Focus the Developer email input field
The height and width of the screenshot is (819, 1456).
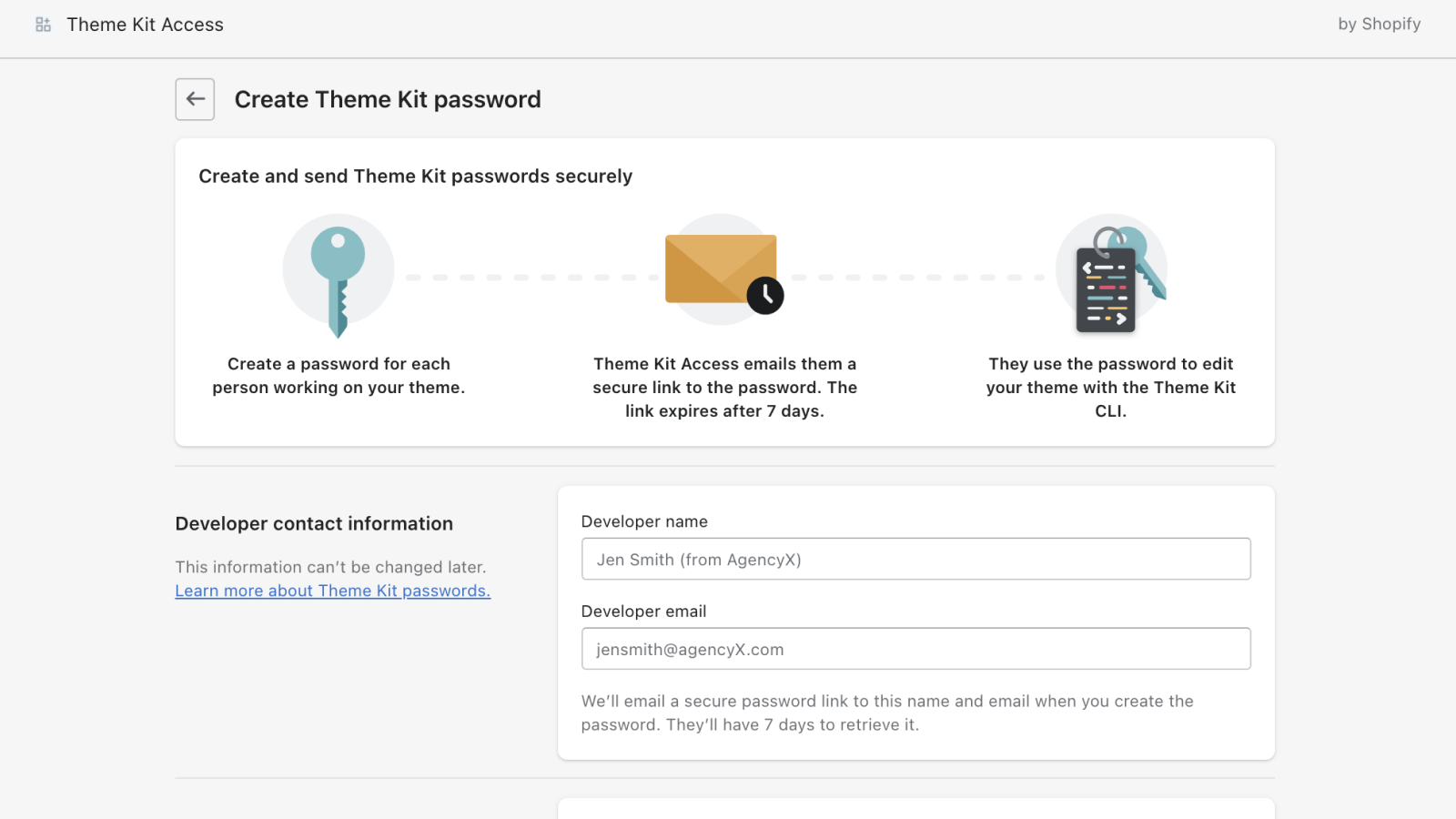coord(915,649)
